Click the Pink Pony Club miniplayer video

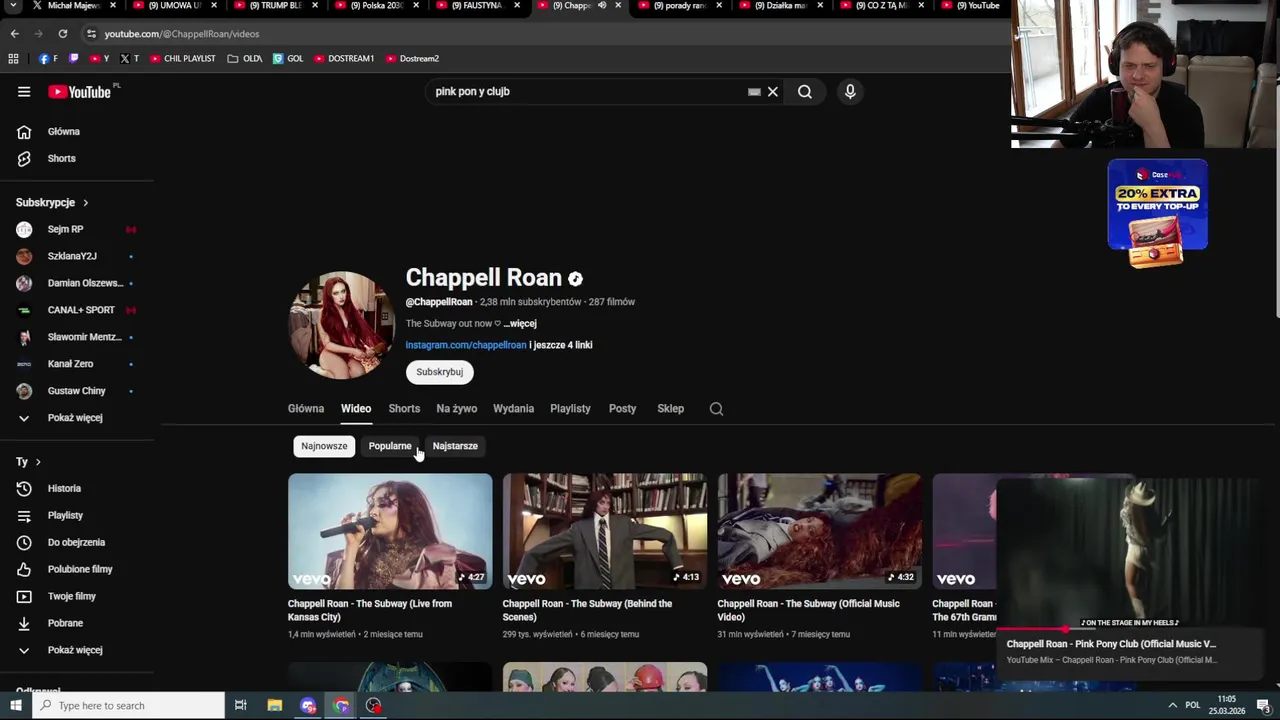click(x=1128, y=554)
